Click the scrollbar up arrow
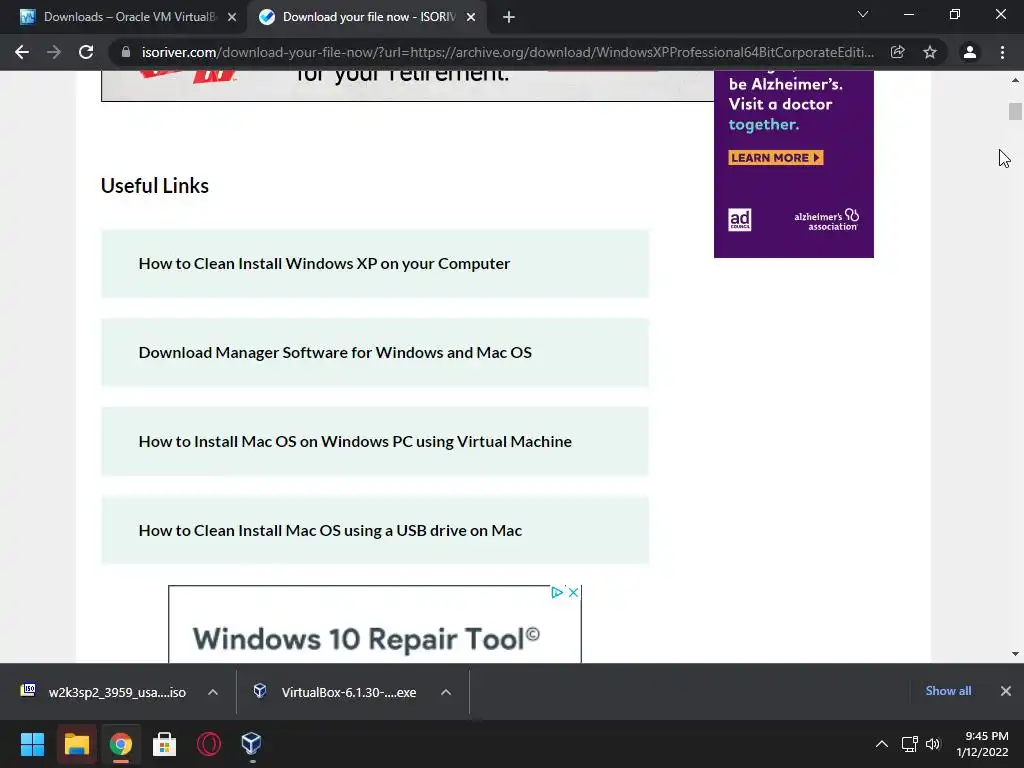Viewport: 1024px width, 768px height. 1015,80
